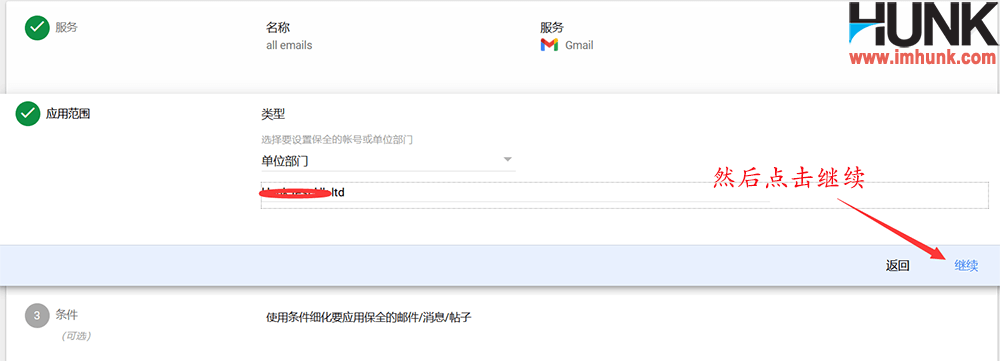This screenshot has width=1000, height=361.
Task: Open the 单位部门 type dropdown
Action: click(388, 160)
